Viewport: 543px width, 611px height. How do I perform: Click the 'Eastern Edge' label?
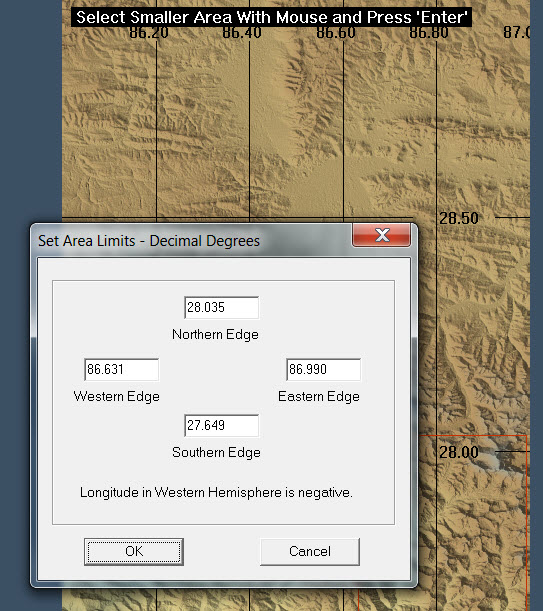click(318, 396)
